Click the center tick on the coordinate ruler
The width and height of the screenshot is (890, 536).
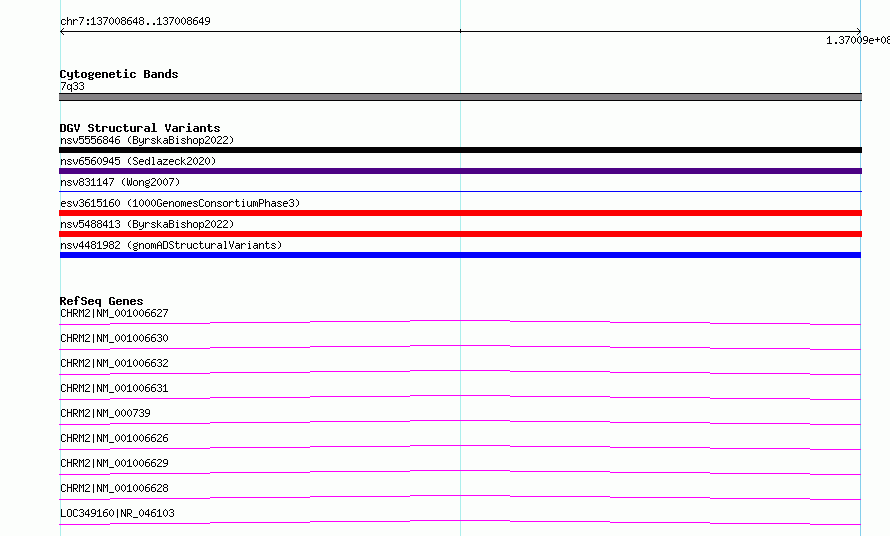click(460, 31)
